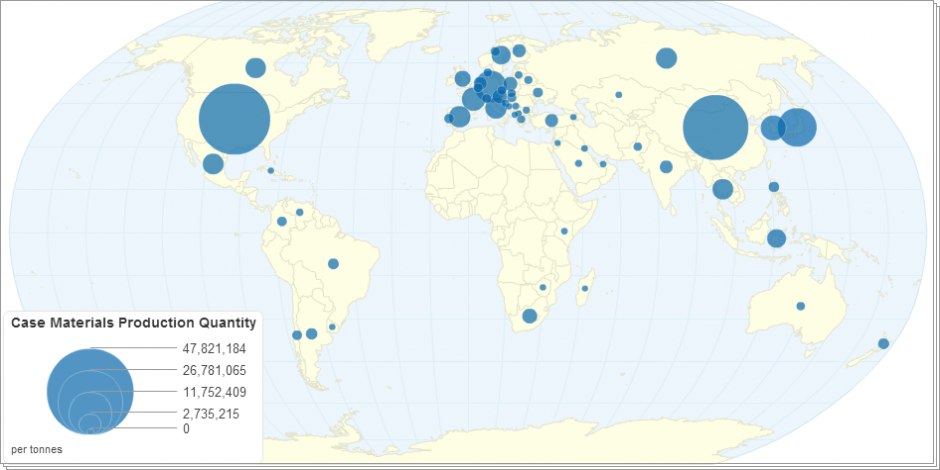The image size is (940, 470).
Task: Select the large China production bubble
Action: (715, 127)
